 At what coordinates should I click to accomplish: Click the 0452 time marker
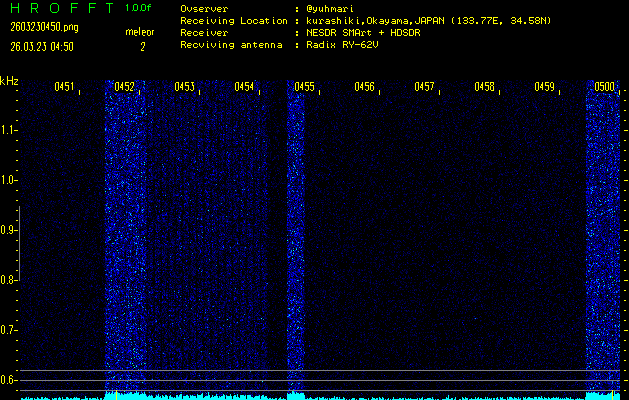click(x=125, y=87)
